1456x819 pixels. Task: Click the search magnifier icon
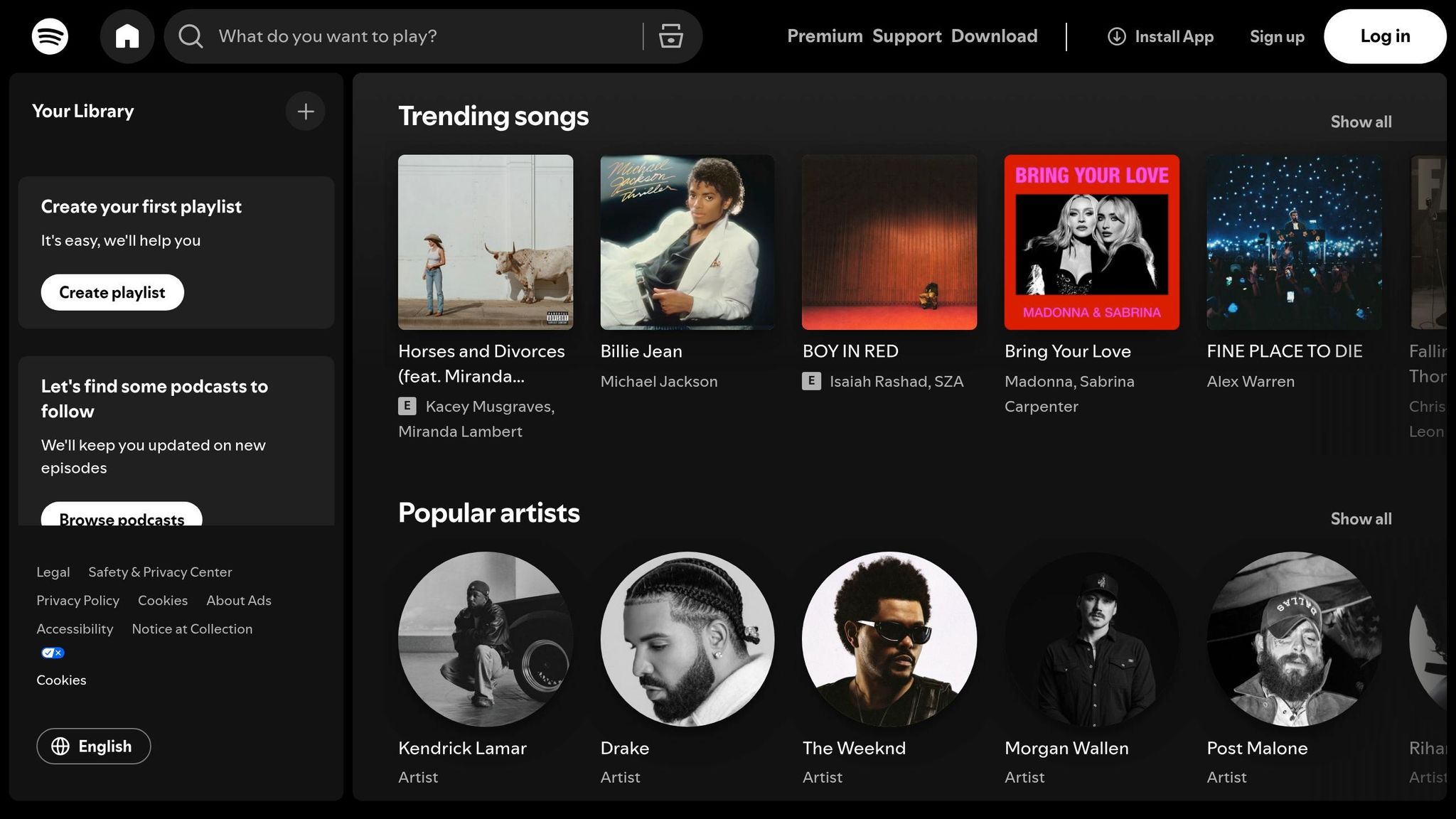point(191,36)
